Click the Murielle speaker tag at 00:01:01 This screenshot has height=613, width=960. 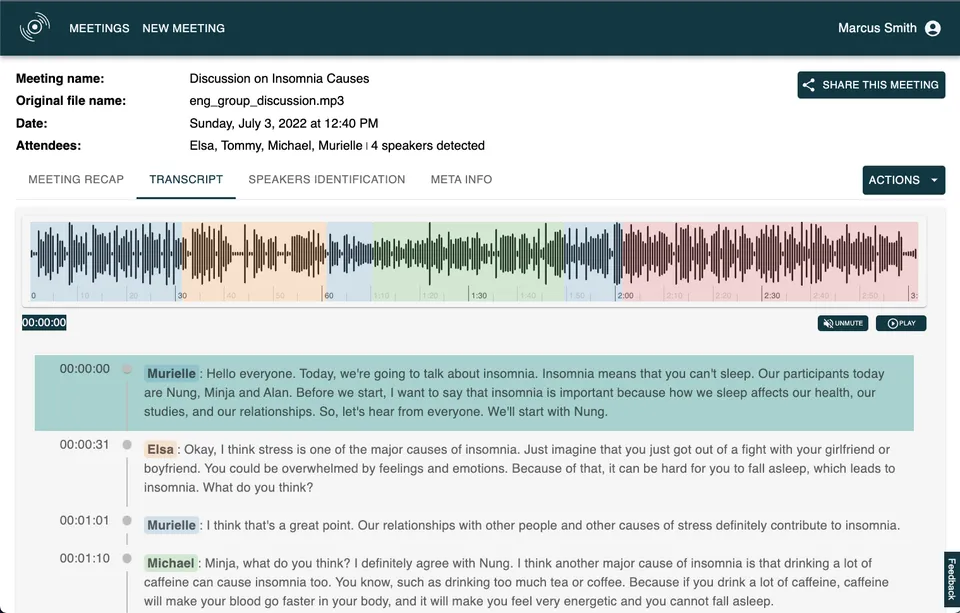(171, 525)
